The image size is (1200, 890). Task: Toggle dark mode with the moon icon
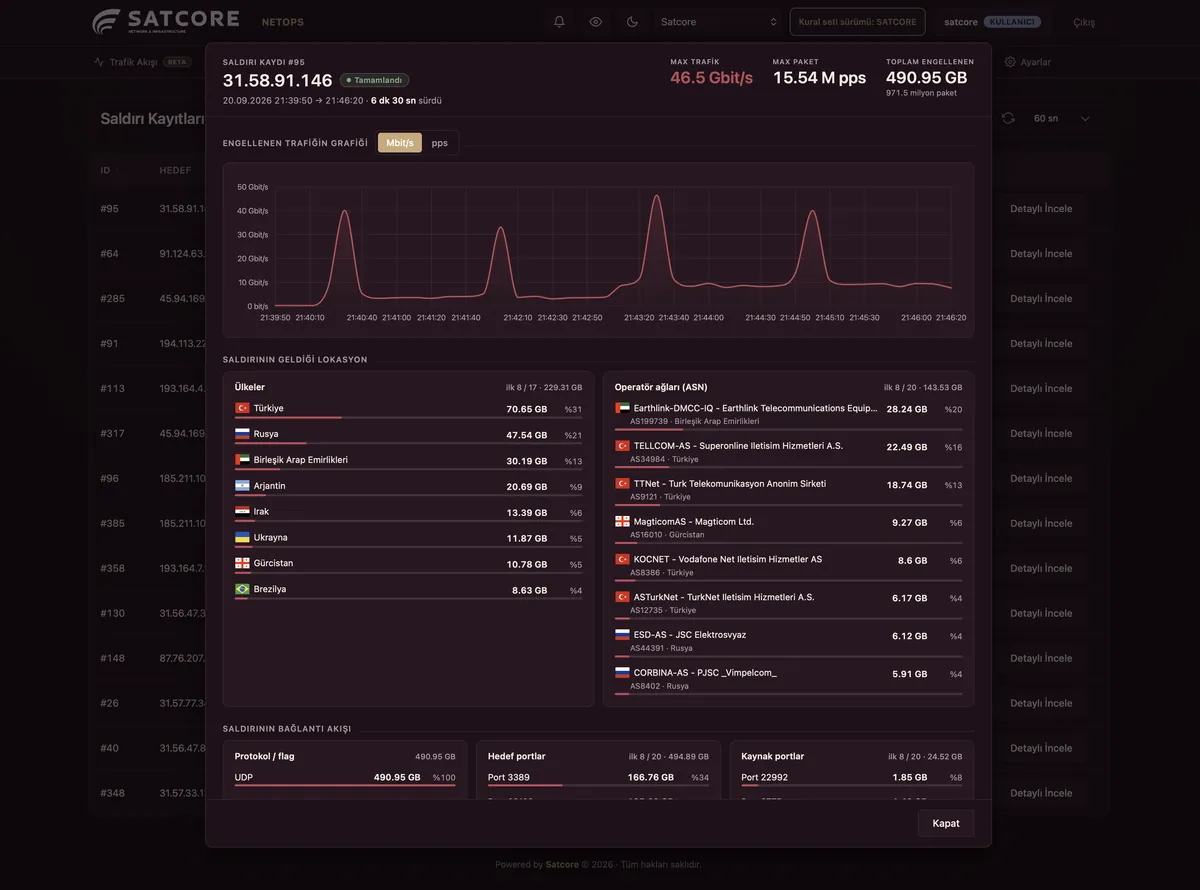[632, 22]
